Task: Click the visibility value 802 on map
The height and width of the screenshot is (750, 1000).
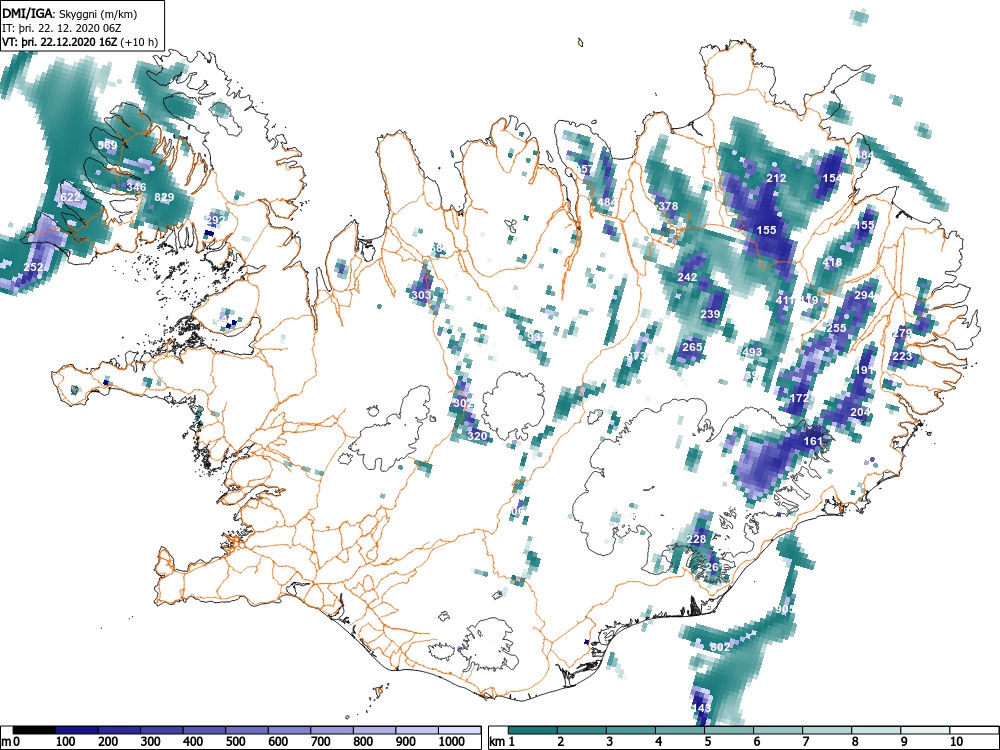Action: (720, 647)
